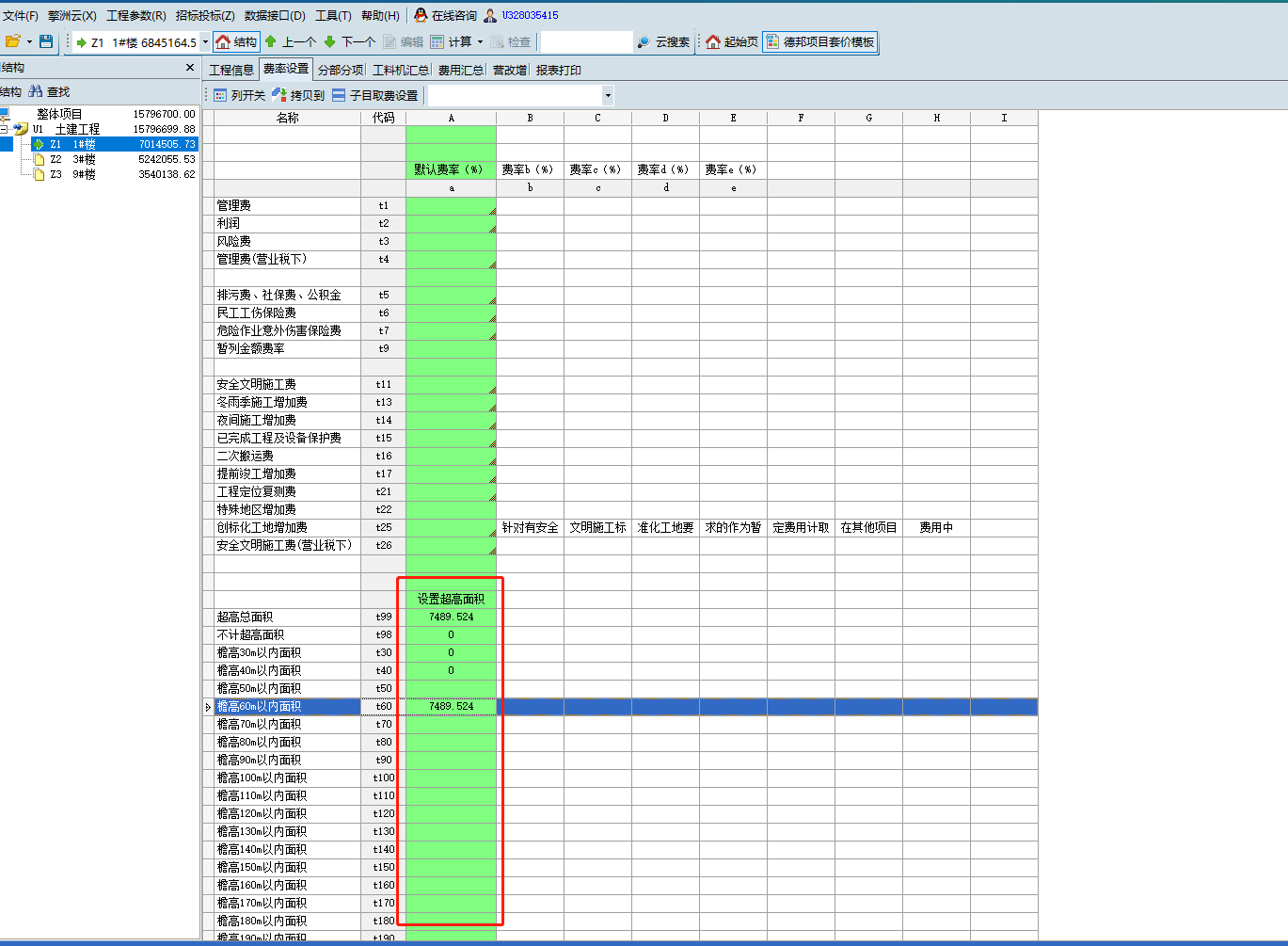Click the 默认费率(%) column header cell

point(451,169)
